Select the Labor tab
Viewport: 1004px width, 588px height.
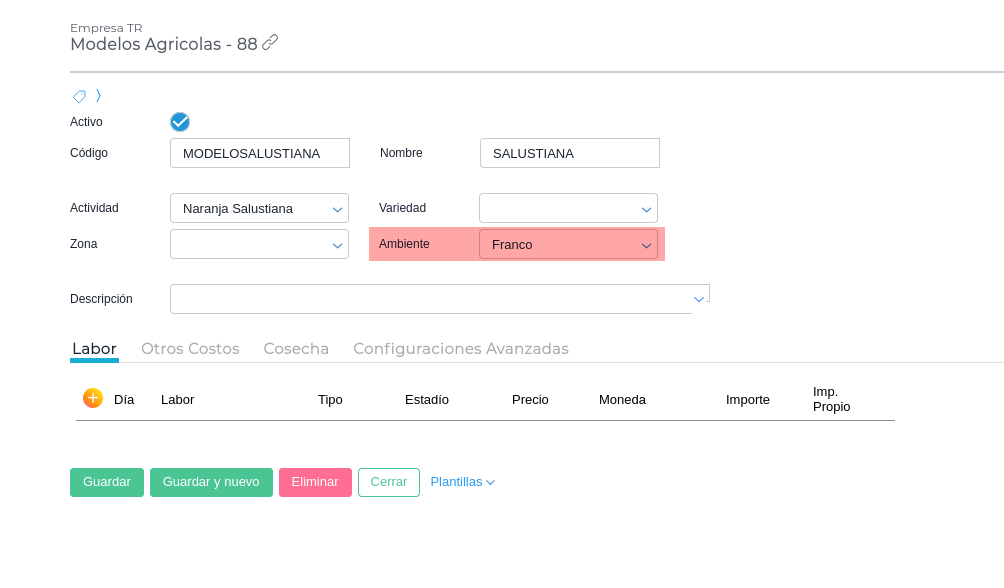pos(94,349)
